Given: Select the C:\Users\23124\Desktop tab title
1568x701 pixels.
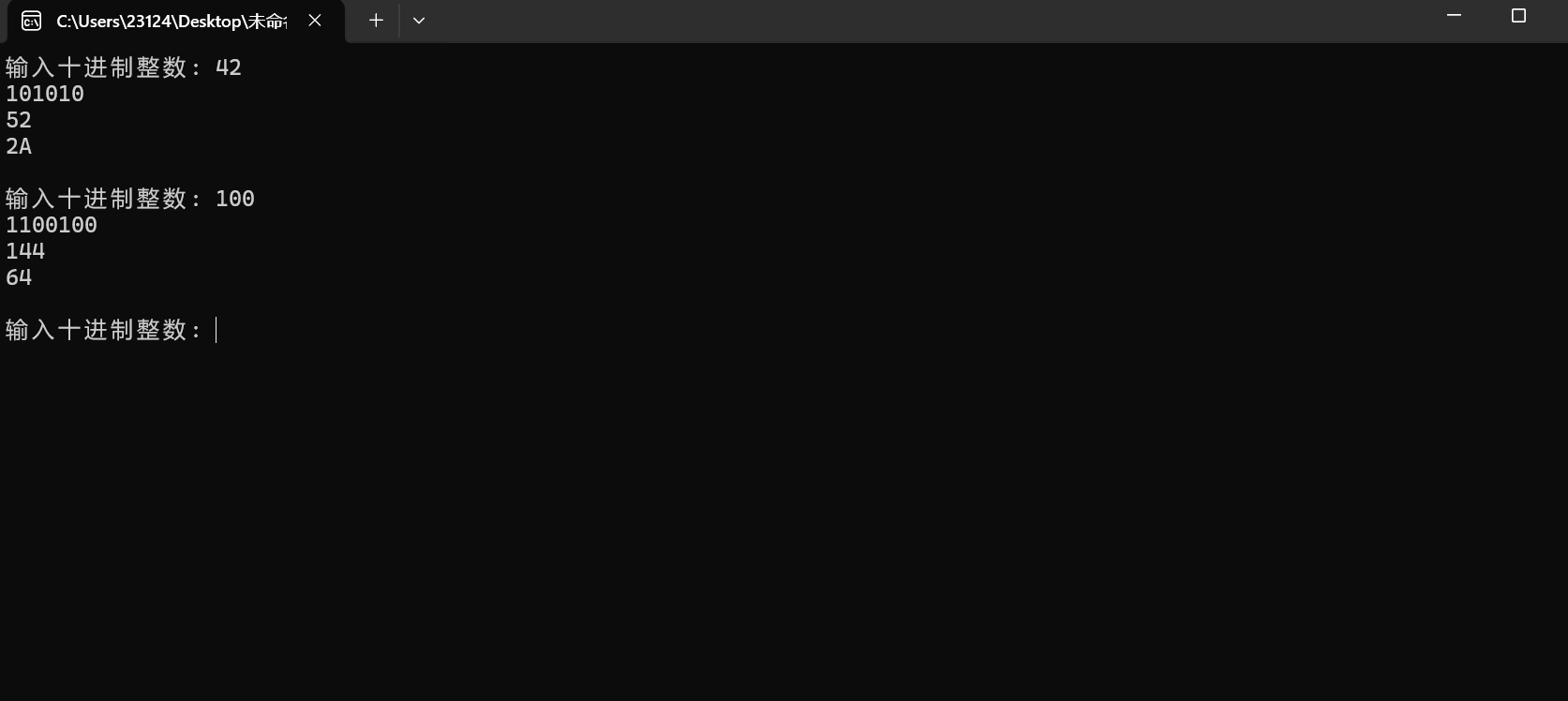Looking at the screenshot, I should point(172,21).
